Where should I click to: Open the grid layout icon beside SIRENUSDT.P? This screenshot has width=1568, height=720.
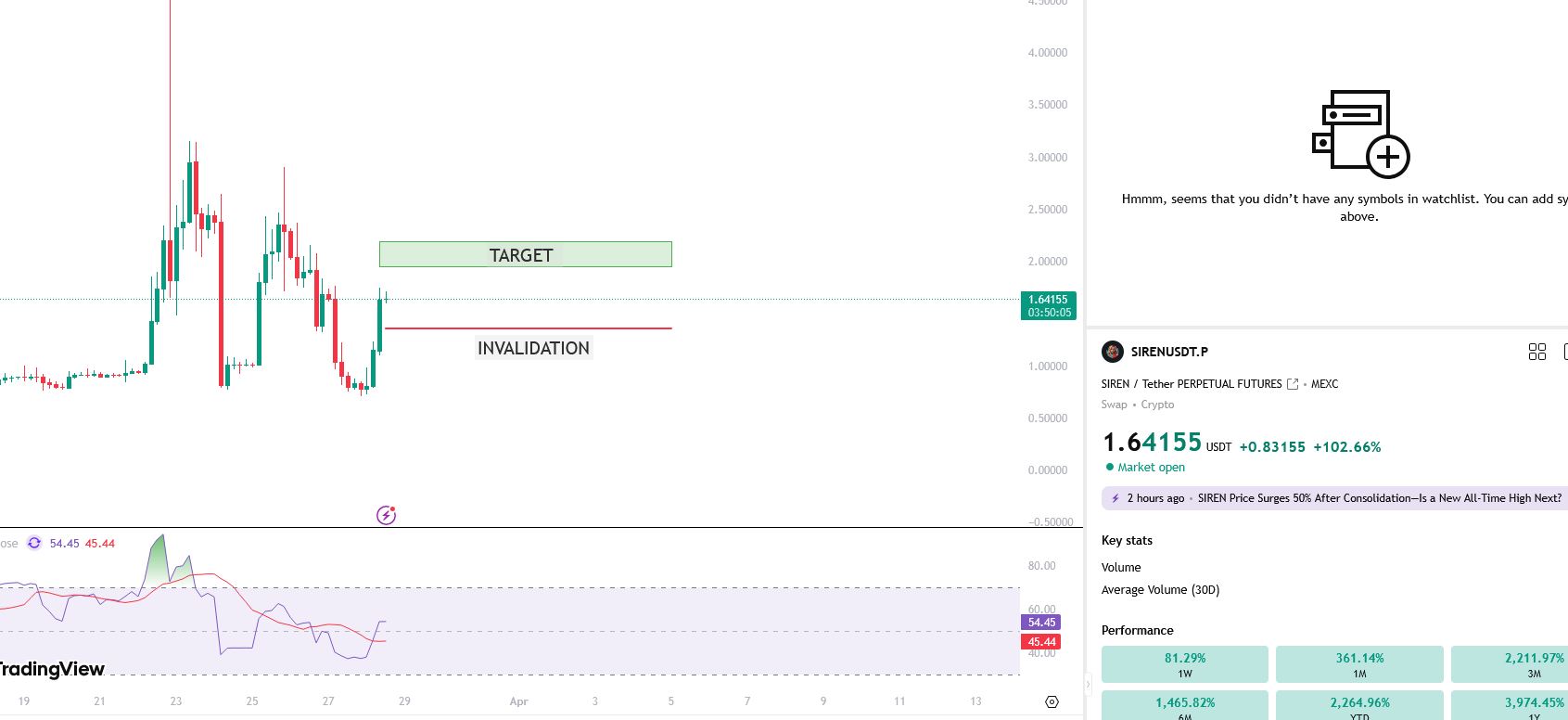pyautogui.click(x=1537, y=352)
